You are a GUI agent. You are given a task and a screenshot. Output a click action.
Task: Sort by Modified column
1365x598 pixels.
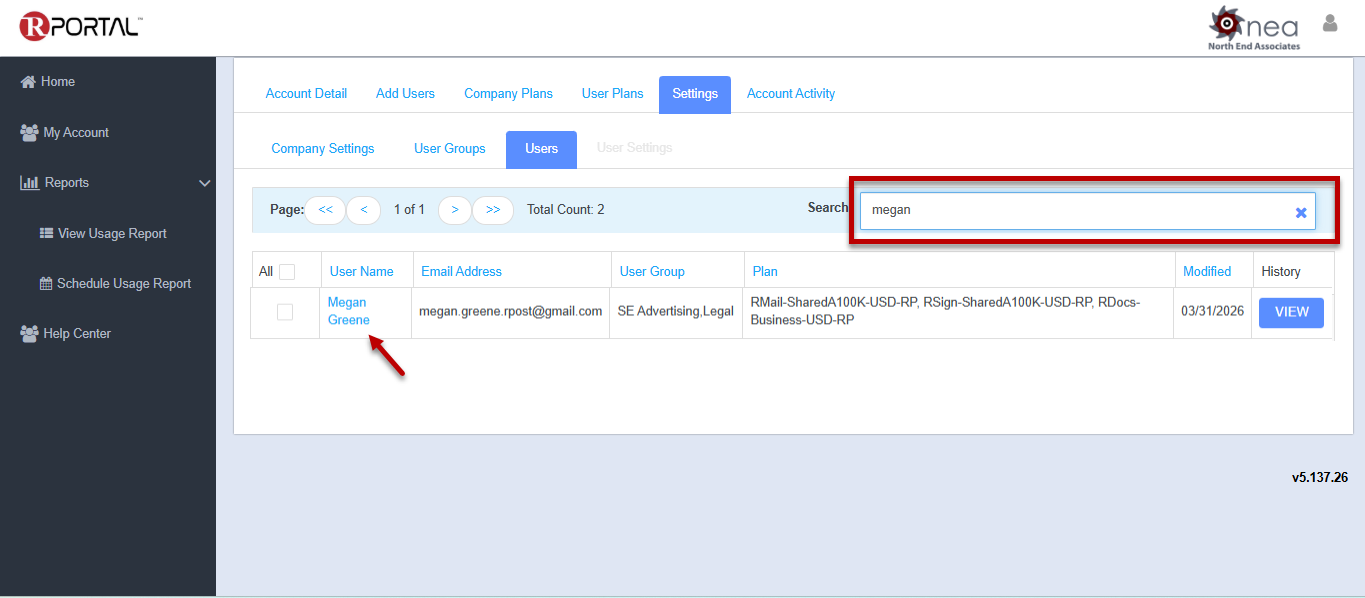click(x=1207, y=272)
